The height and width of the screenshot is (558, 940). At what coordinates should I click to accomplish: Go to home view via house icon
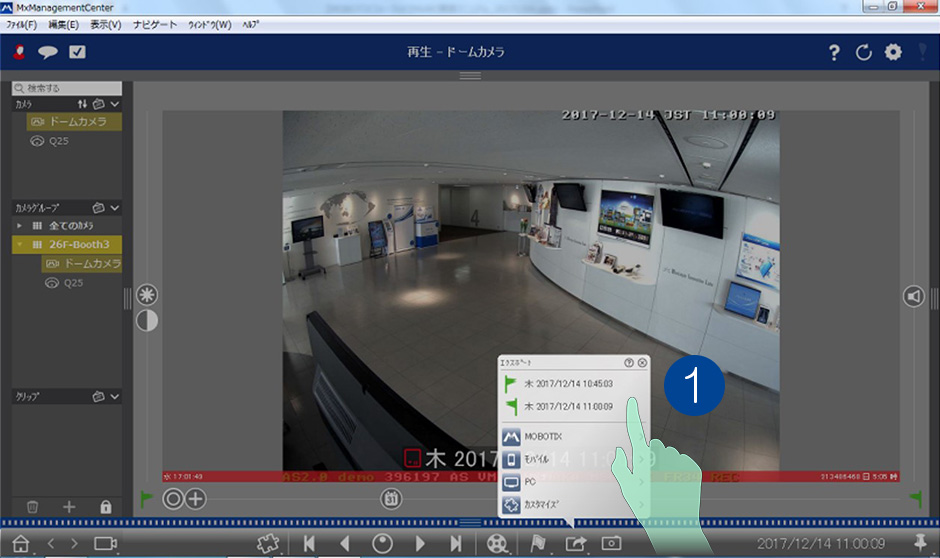click(21, 544)
